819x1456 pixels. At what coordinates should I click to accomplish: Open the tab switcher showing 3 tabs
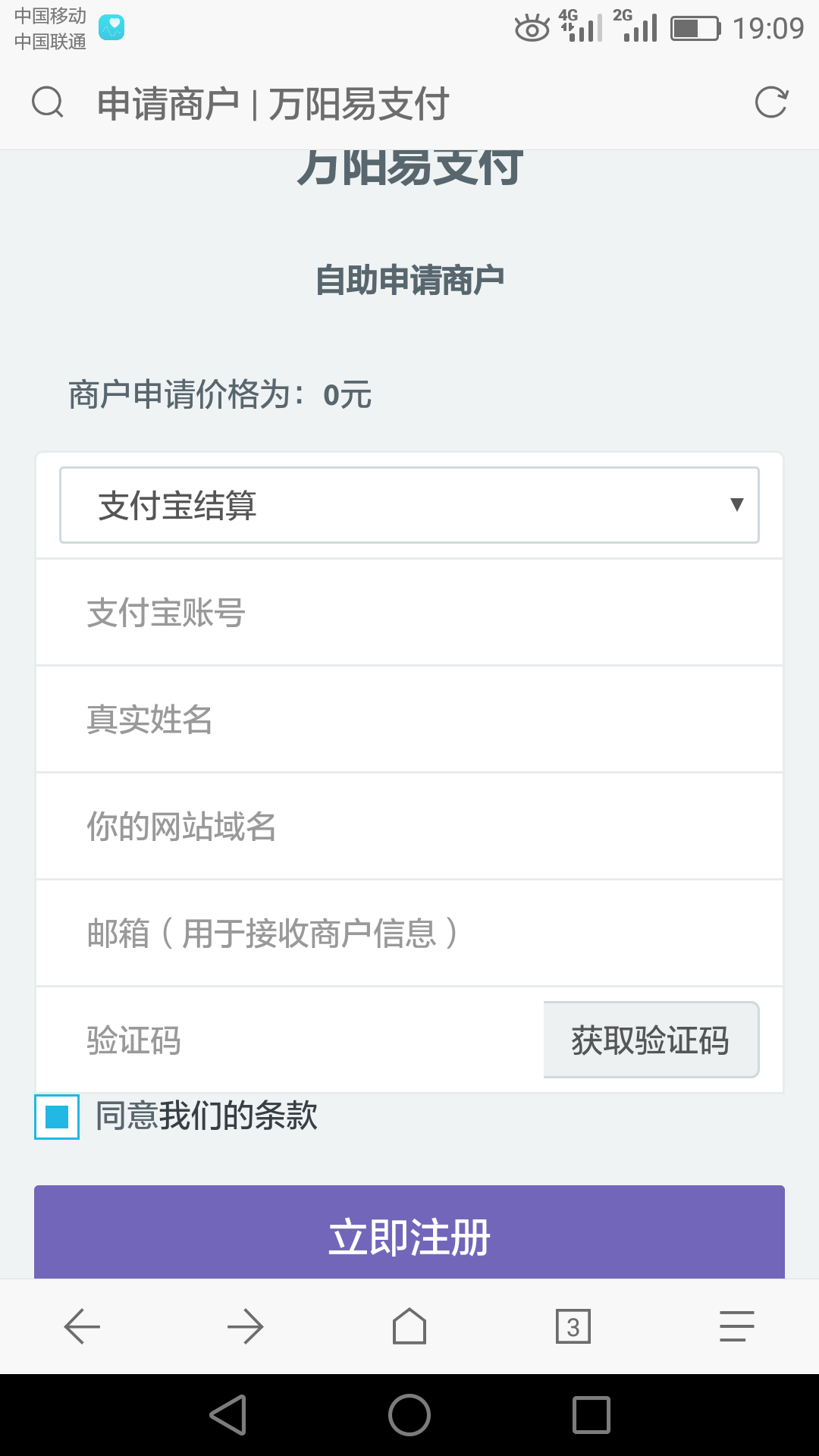click(x=573, y=1326)
